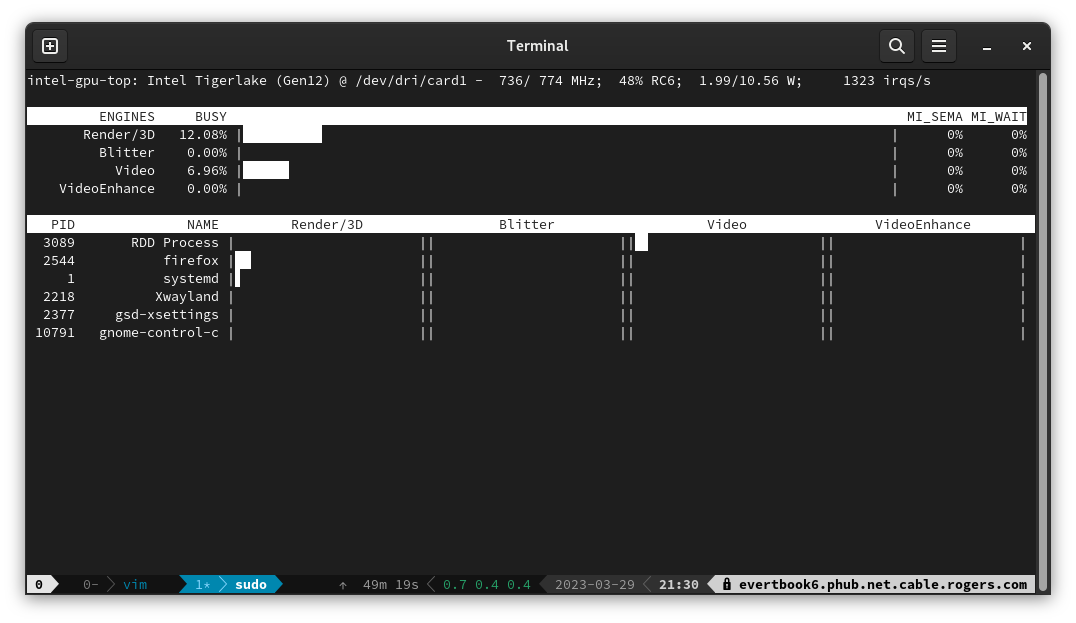The height and width of the screenshot is (623, 1076).
Task: Click the gsd-xsettings process name
Action: click(167, 314)
